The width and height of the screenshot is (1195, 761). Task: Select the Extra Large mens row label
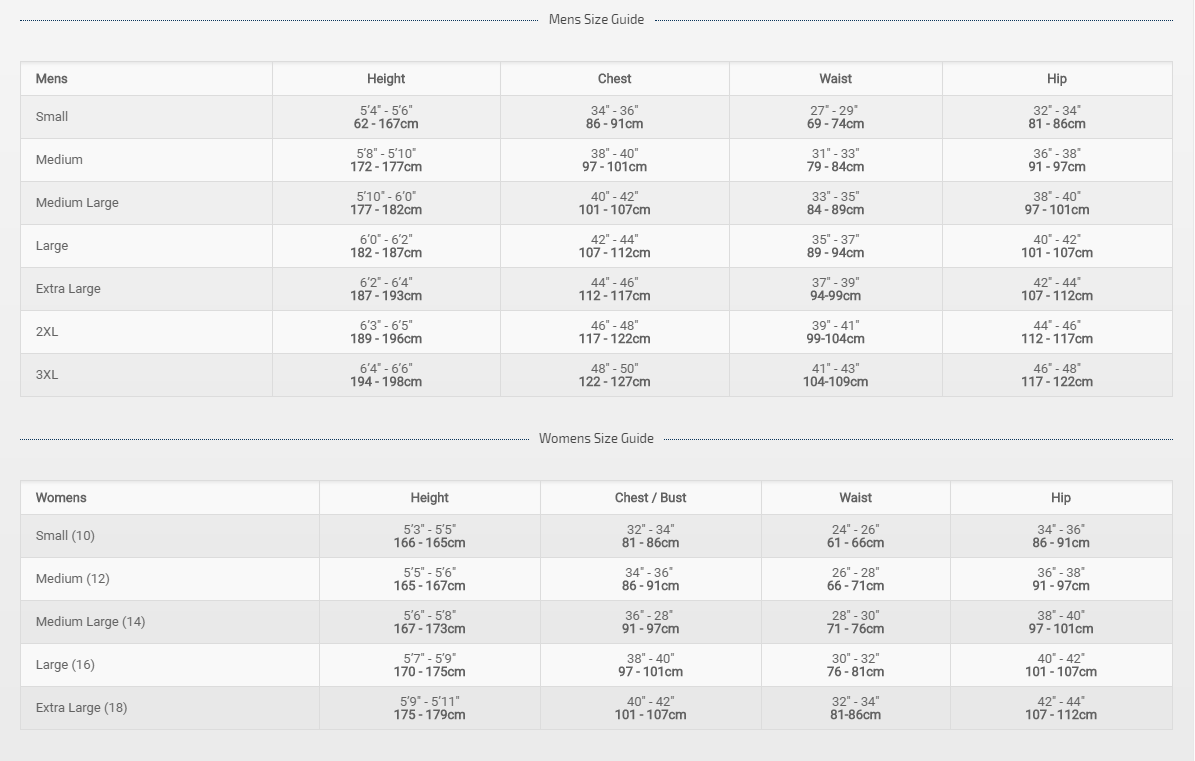pos(68,289)
